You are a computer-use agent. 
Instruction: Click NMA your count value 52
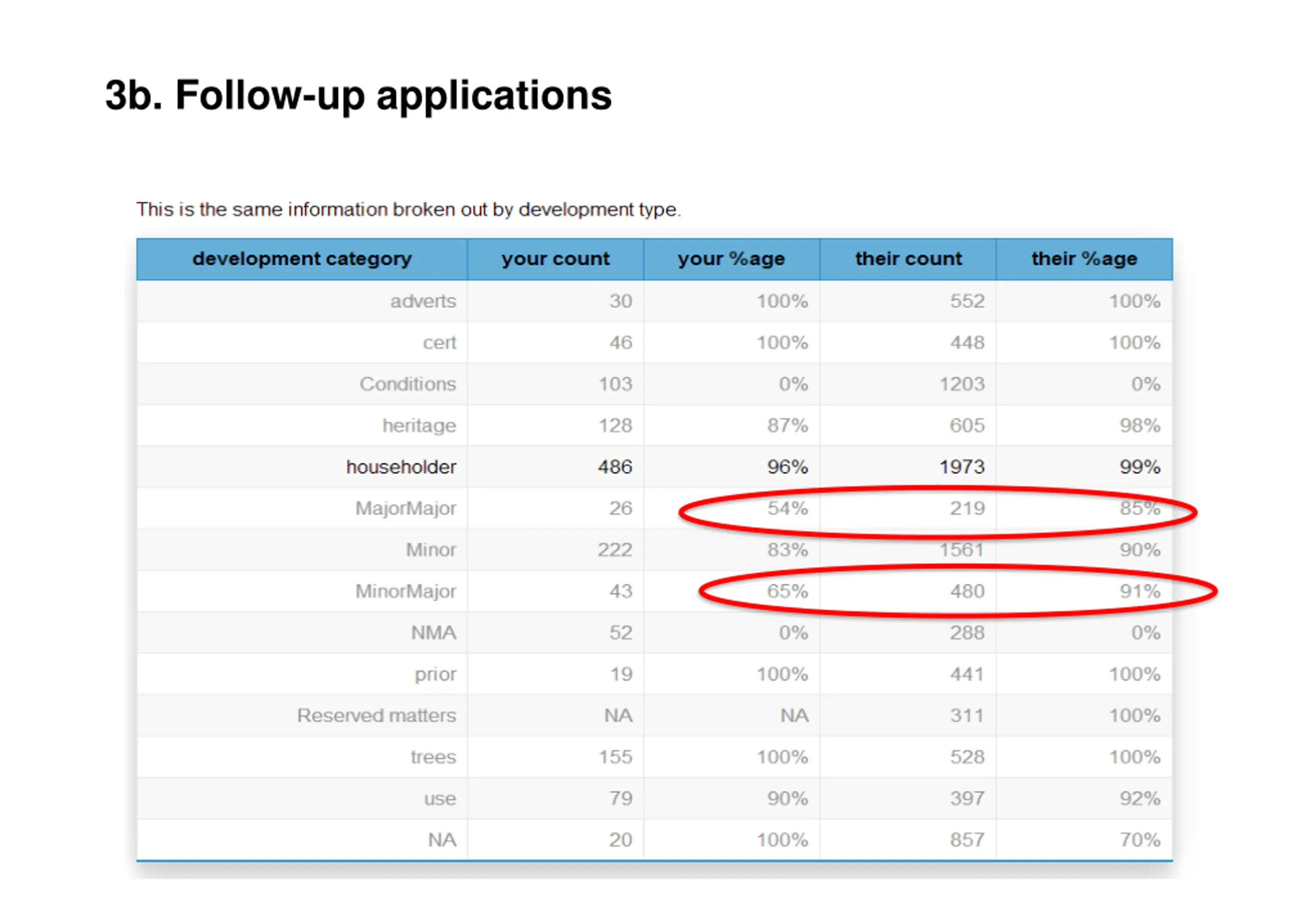620,632
